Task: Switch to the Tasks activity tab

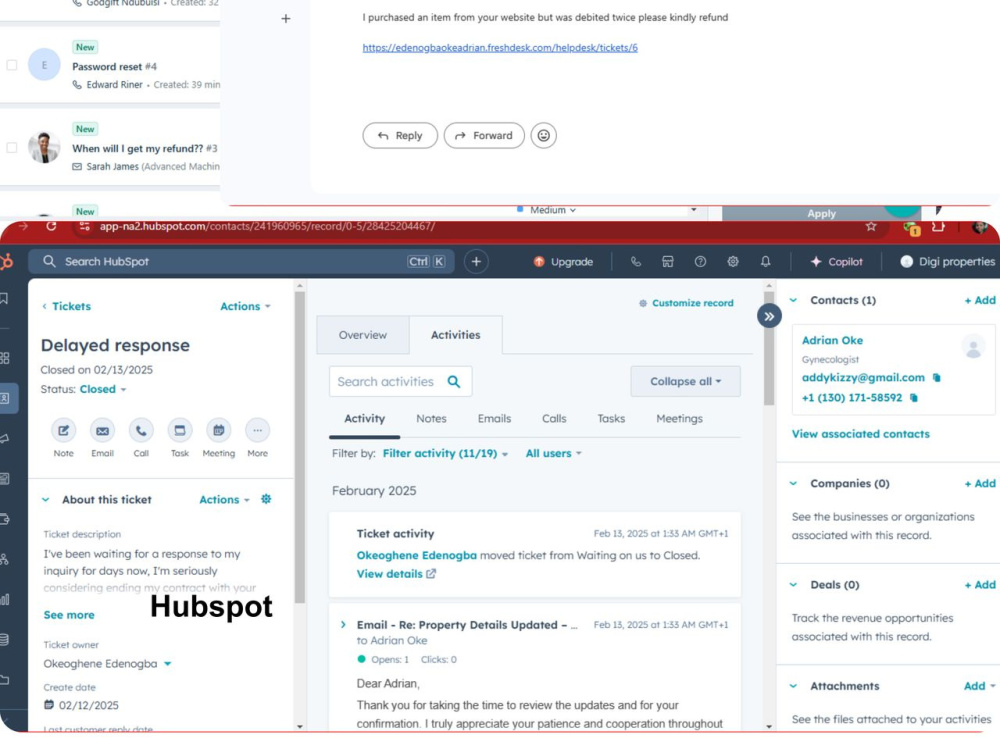Action: pos(611,419)
